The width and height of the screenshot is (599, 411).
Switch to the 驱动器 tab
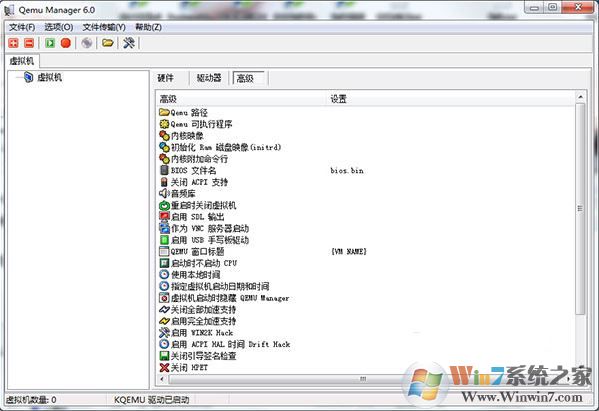[x=209, y=78]
